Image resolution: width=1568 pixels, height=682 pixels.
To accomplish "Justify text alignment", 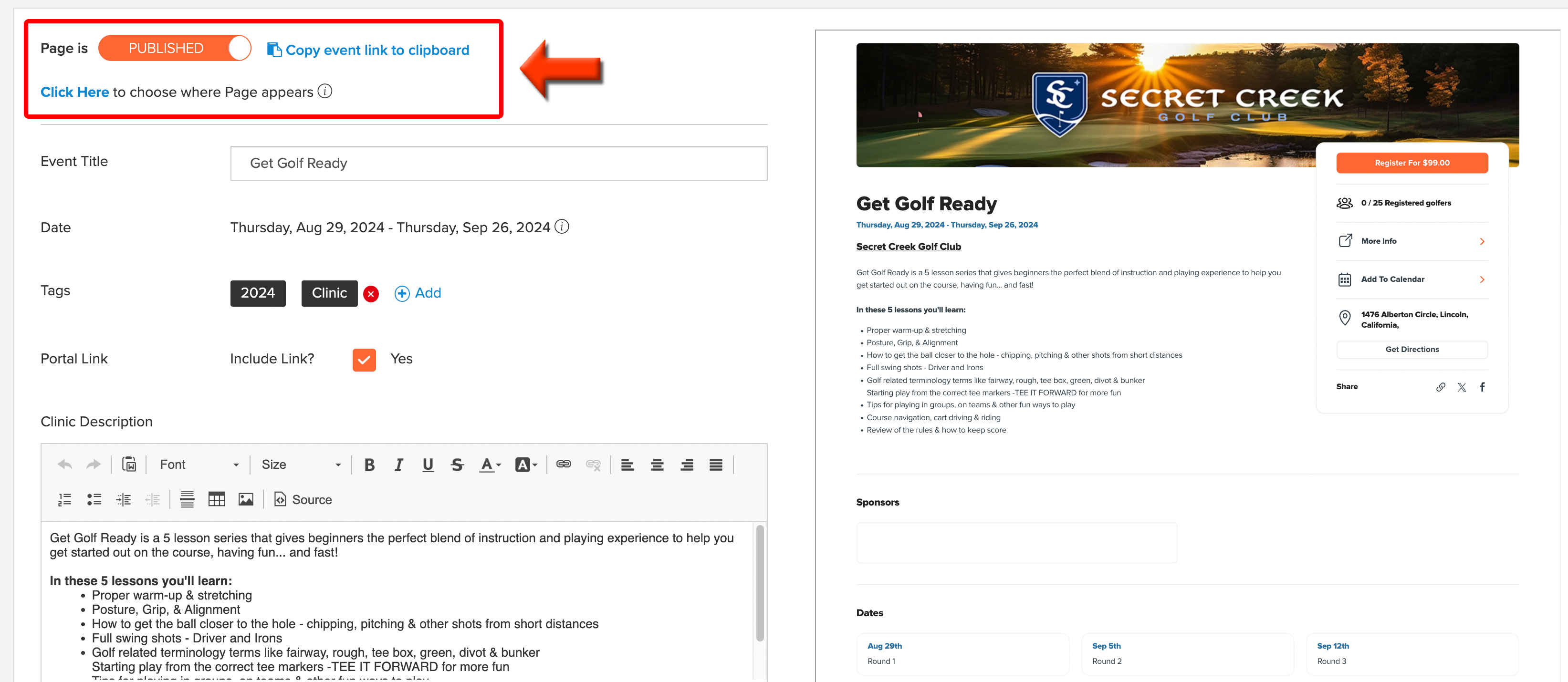I will pyautogui.click(x=716, y=465).
